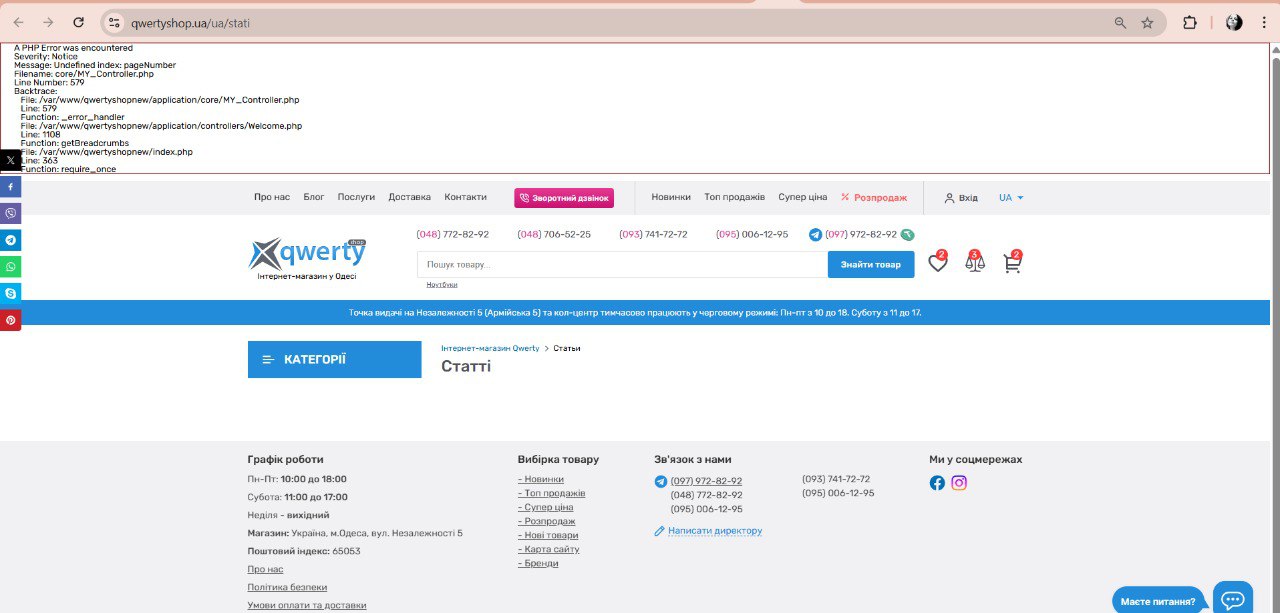Screen dimensions: 1280x613
Task: Click Facebook icon under Ми у соцмережах
Action: pyautogui.click(x=937, y=483)
